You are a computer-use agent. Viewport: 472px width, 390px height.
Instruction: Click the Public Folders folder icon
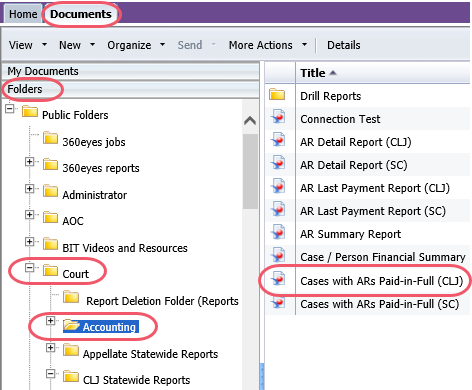30,111
